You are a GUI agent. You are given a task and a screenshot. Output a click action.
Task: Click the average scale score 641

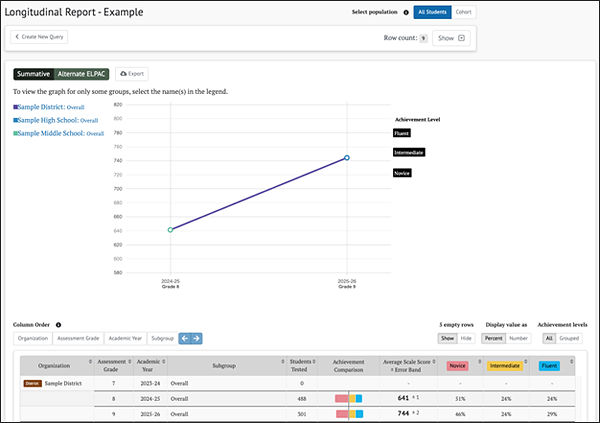point(403,398)
